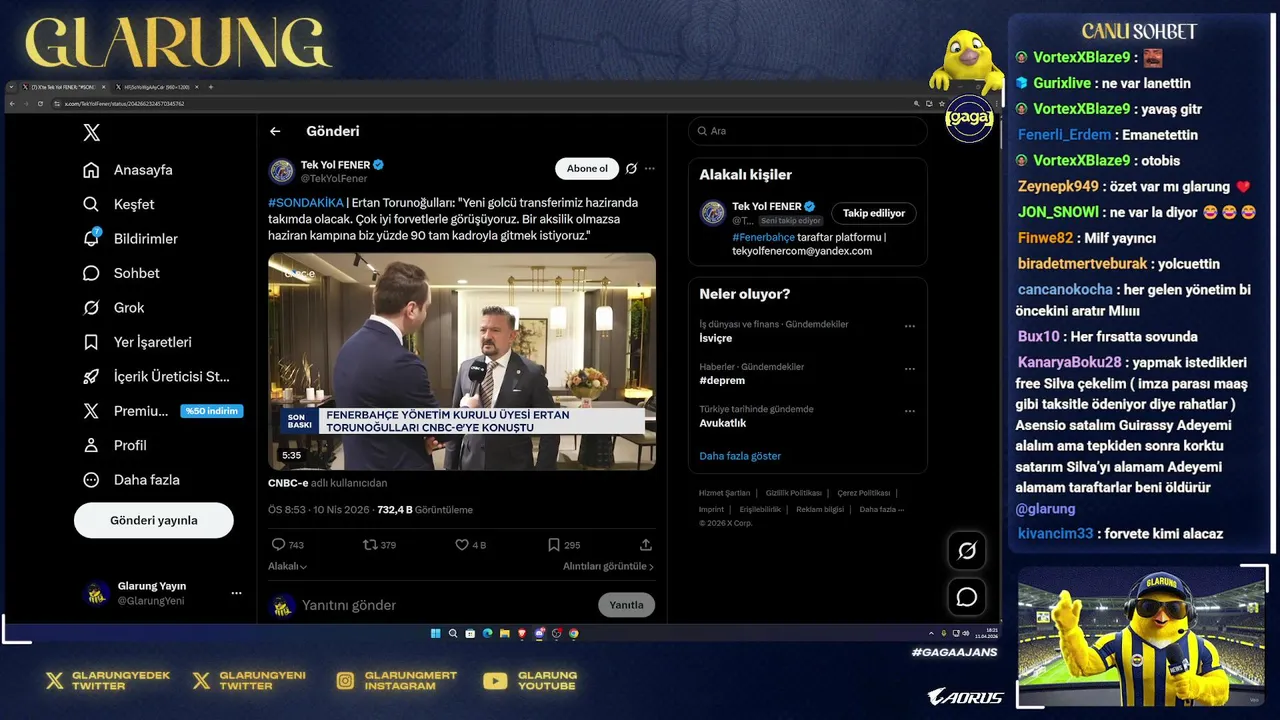Screen dimensions: 1280x720
Task: Open Glarung Yayın account menu dots
Action: (236, 593)
